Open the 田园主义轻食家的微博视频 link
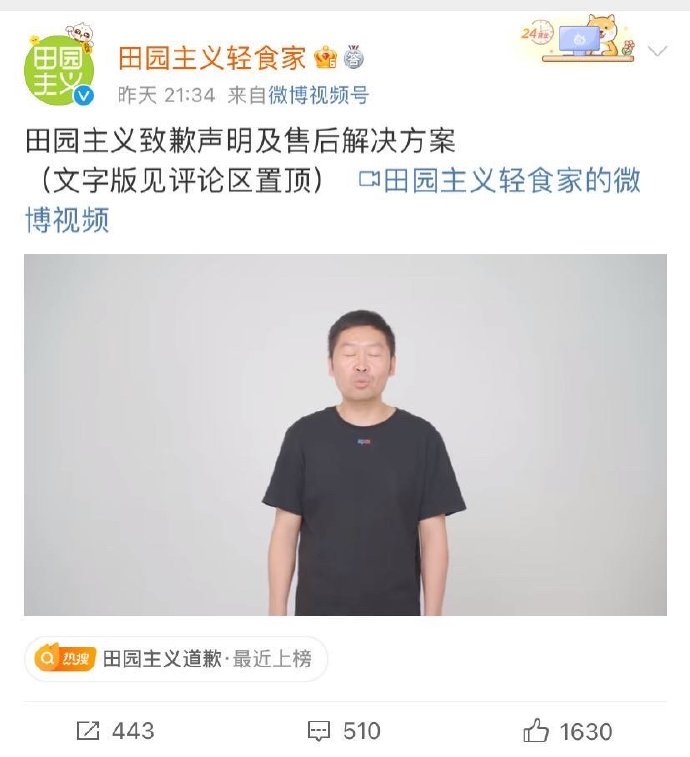Viewport: 690px width, 757px height. [x=332, y=200]
